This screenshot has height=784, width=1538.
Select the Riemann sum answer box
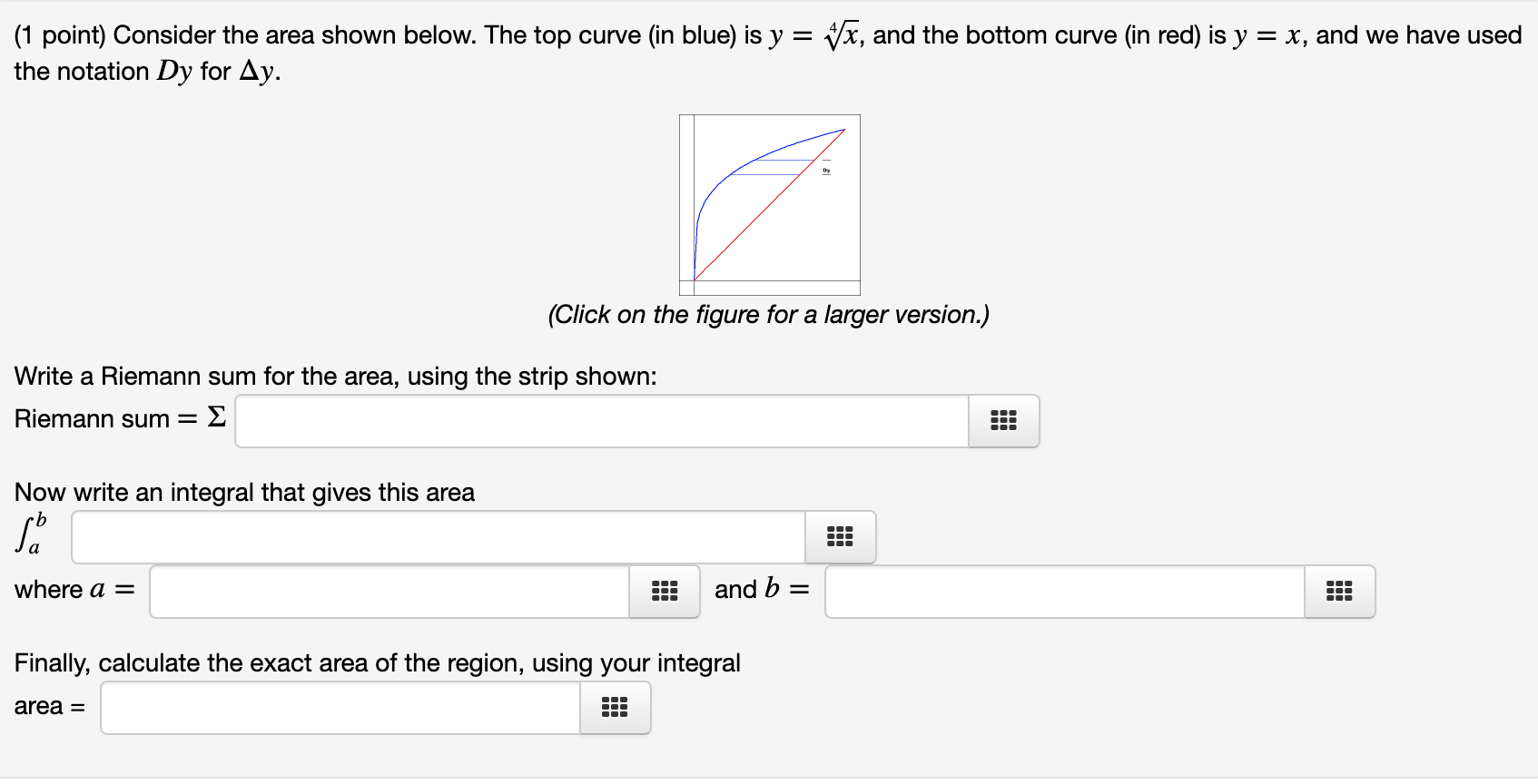coord(599,420)
